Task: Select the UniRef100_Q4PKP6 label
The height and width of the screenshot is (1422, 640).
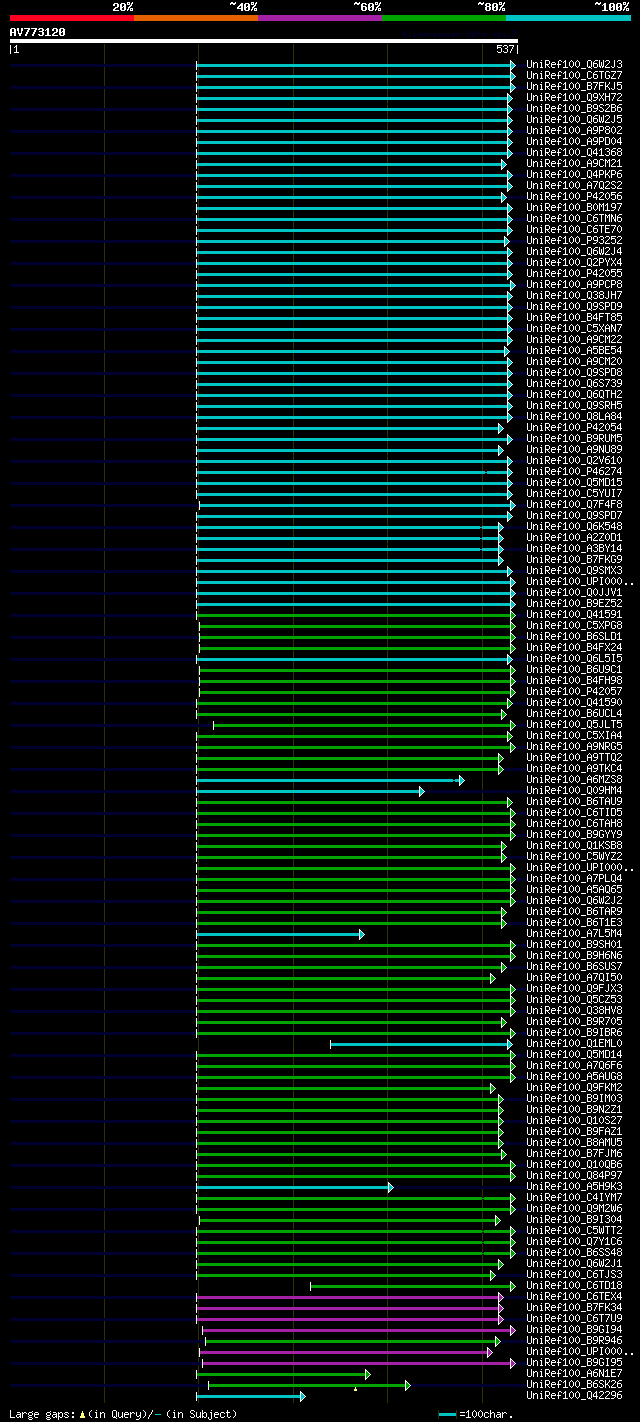Action: pyautogui.click(x=574, y=174)
